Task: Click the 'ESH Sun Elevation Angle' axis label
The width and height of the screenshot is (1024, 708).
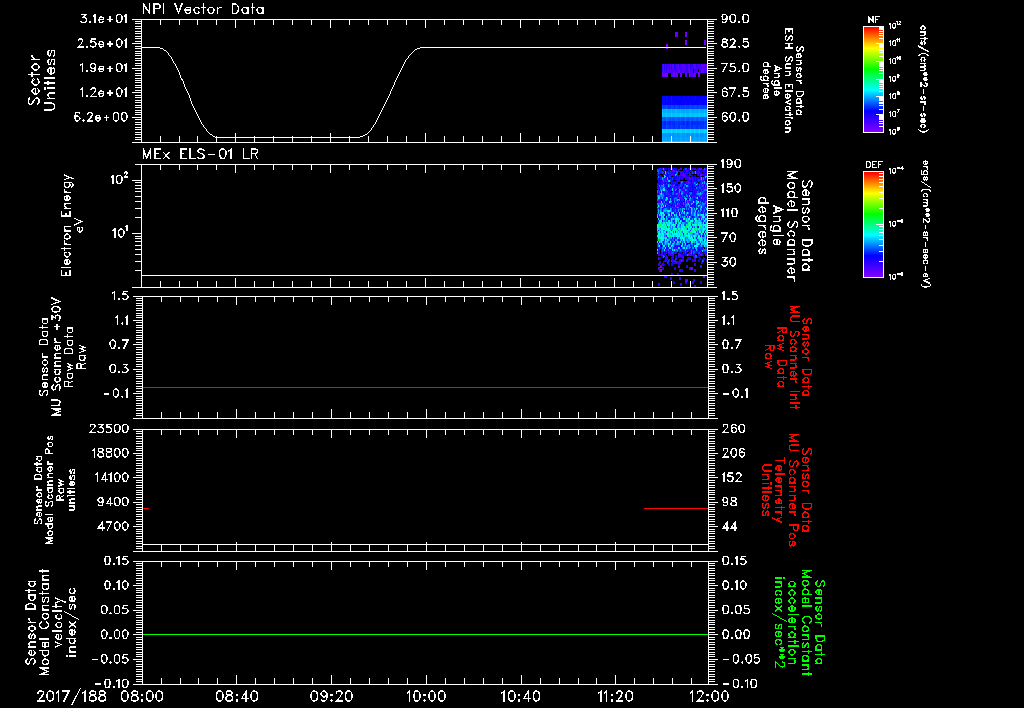Action: [782, 80]
